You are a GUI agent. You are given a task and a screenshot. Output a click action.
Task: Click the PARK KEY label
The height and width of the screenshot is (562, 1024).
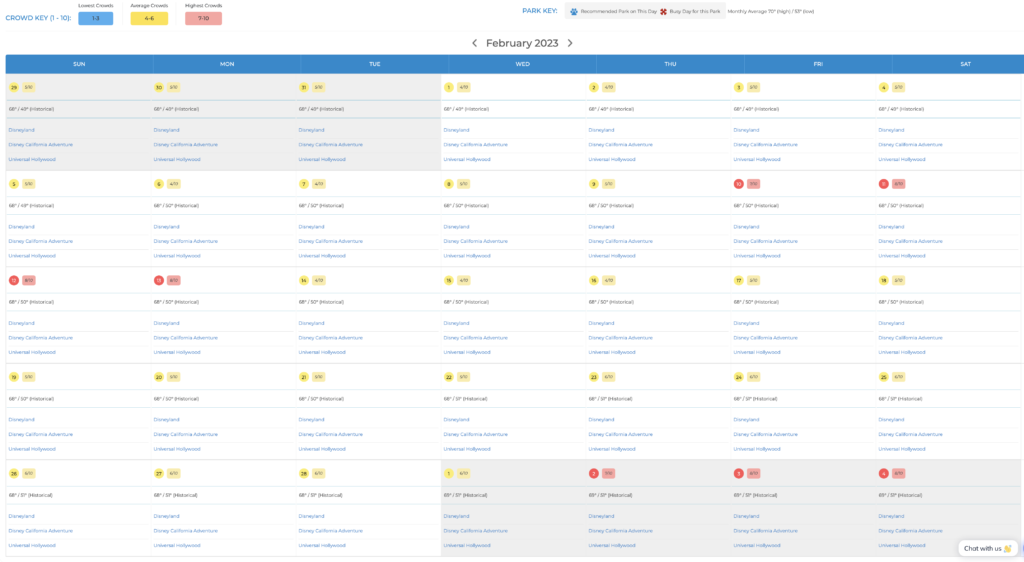539,11
